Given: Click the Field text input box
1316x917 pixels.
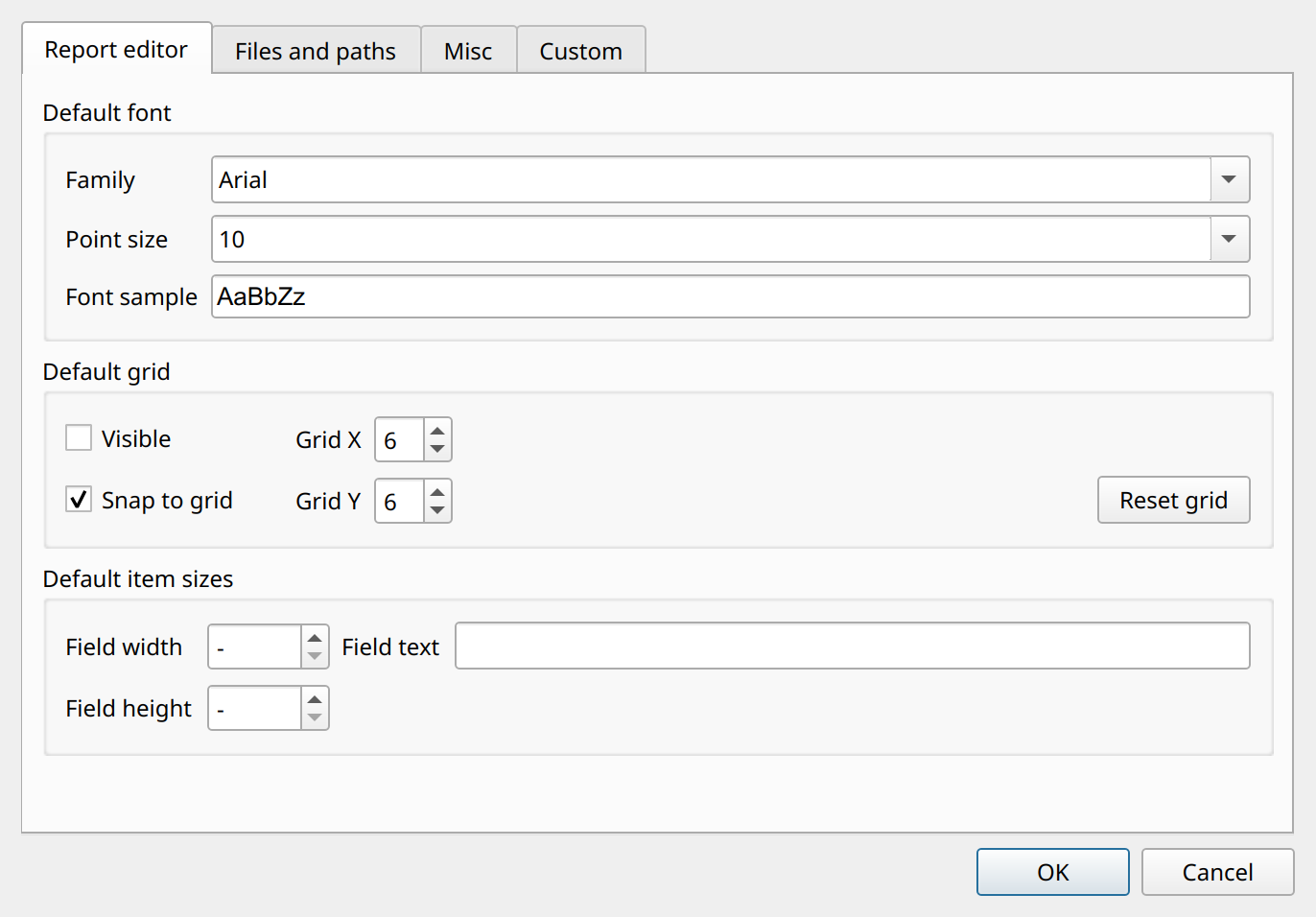Looking at the screenshot, I should [x=853, y=646].
